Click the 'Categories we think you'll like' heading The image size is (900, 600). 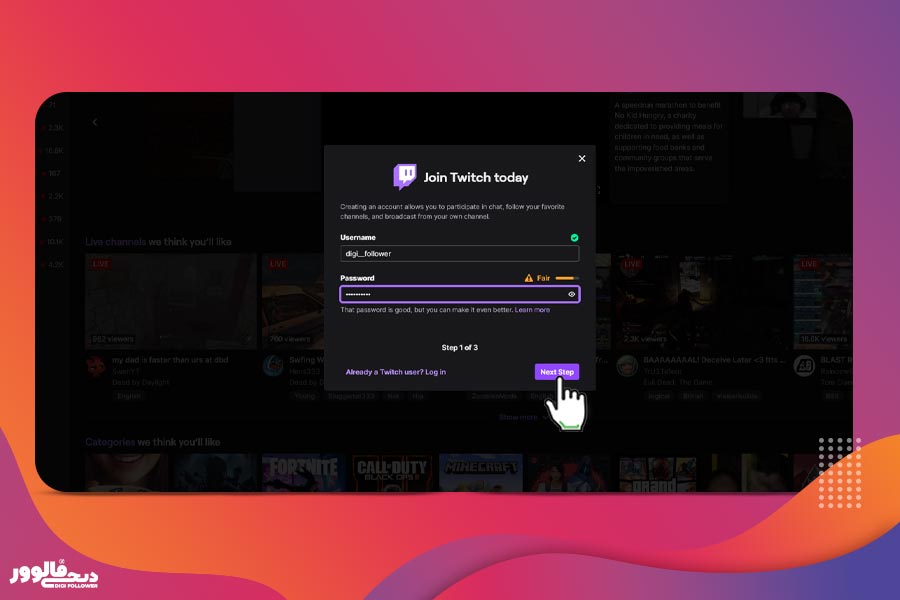153,442
